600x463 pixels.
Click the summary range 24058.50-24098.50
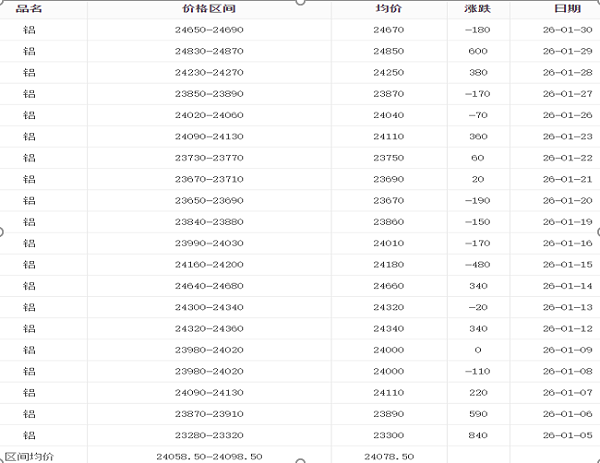coord(209,456)
